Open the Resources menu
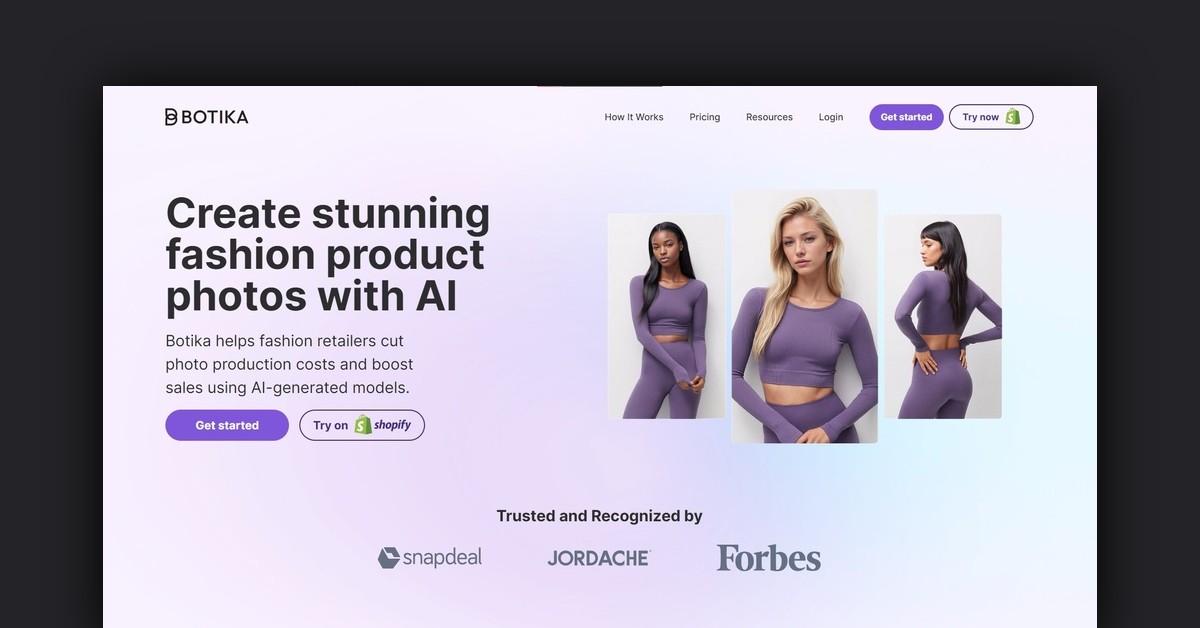1200x628 pixels. (x=769, y=117)
